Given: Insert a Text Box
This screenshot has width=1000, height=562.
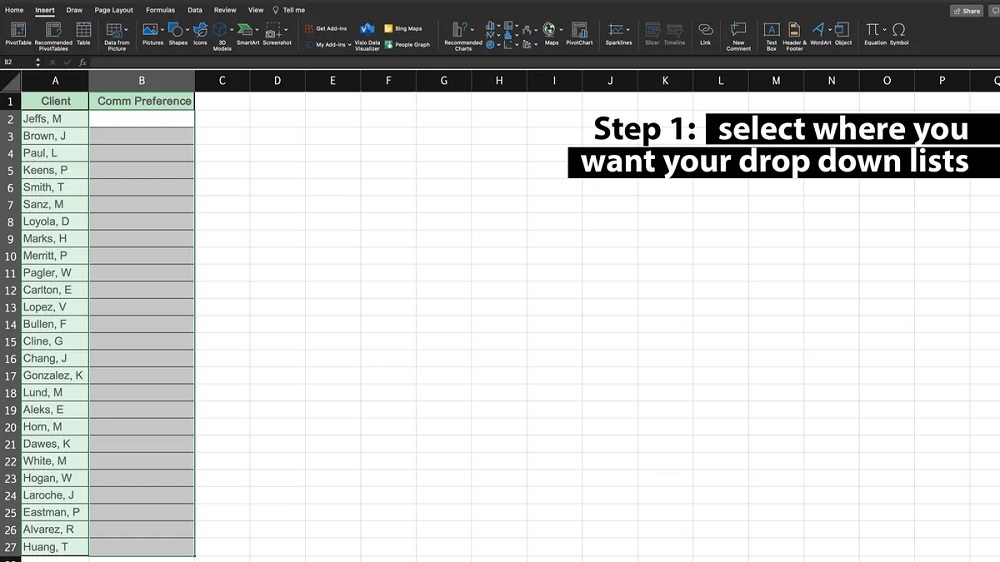Looking at the screenshot, I should click(x=771, y=33).
